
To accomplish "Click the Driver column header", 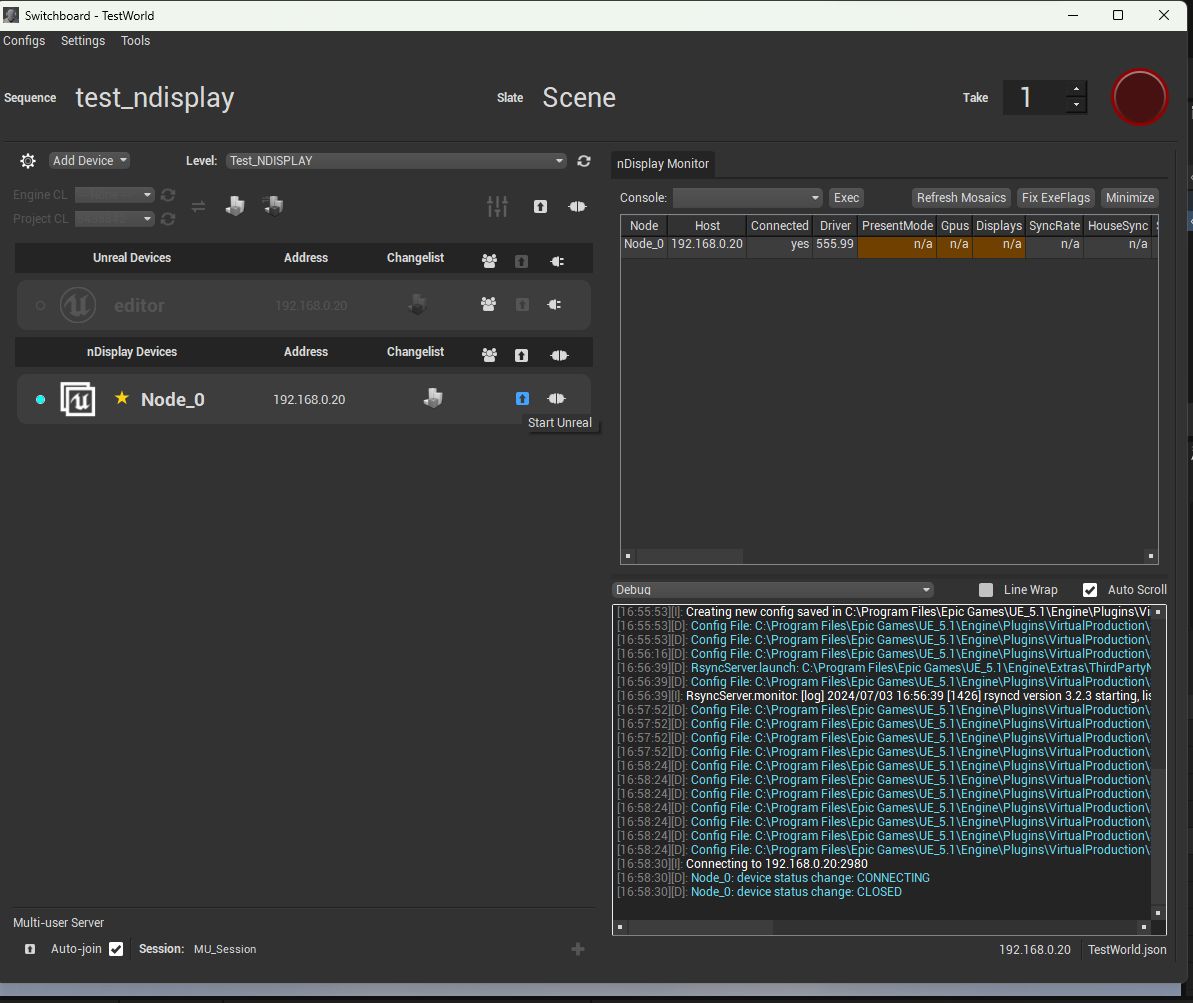I will tap(835, 225).
